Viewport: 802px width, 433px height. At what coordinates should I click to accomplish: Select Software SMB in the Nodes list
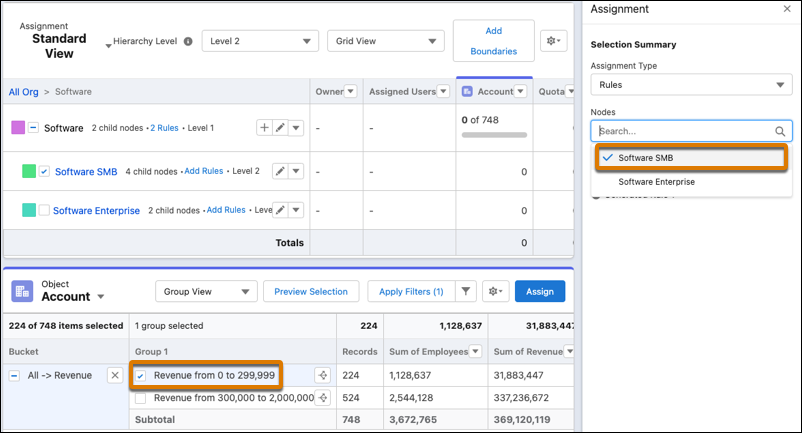691,158
